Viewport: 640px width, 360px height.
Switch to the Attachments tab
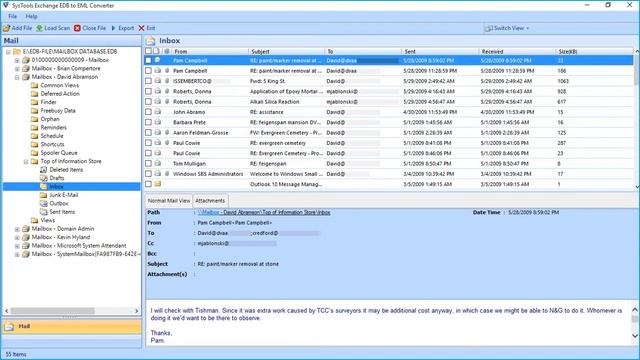click(210, 201)
